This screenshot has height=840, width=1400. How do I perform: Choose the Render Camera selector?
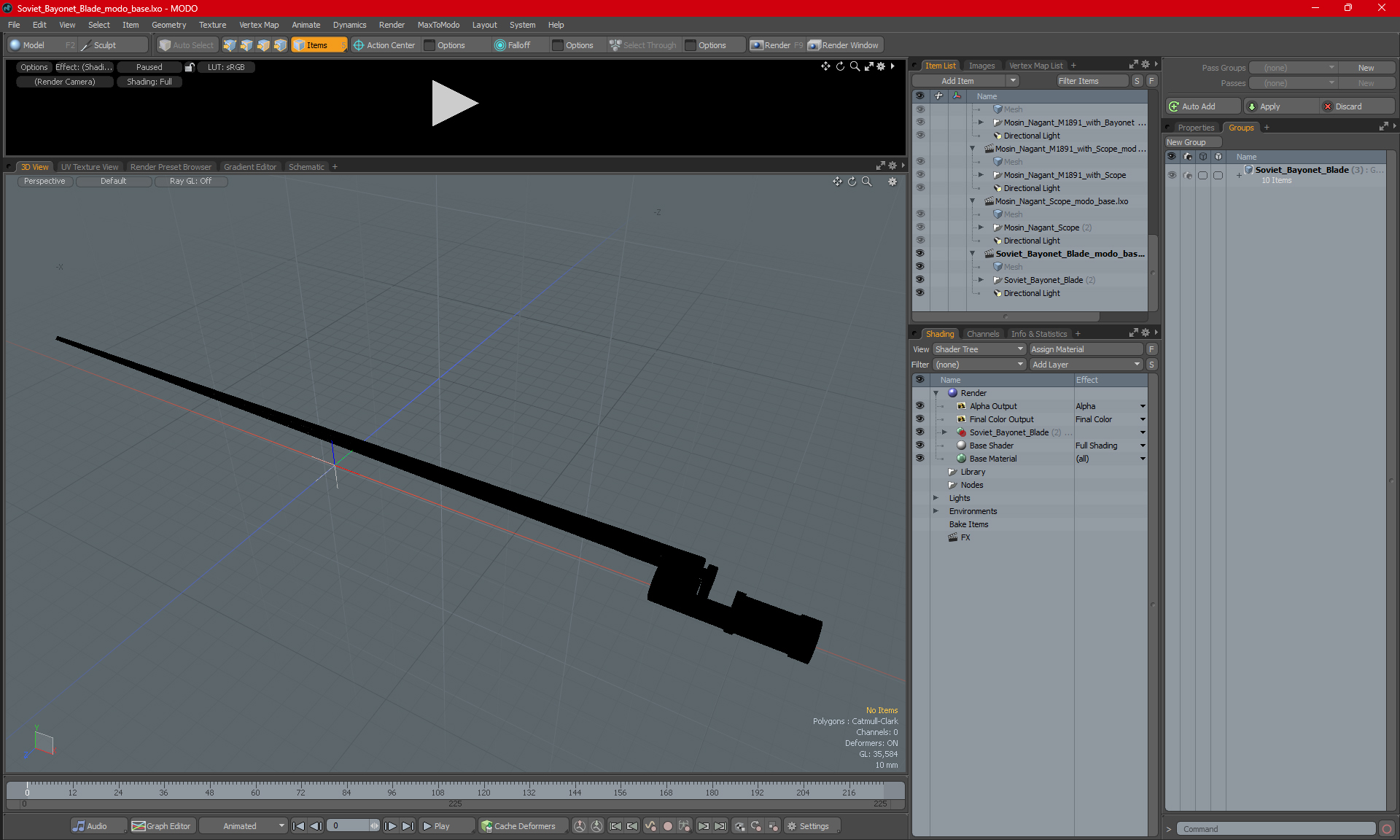[x=65, y=82]
